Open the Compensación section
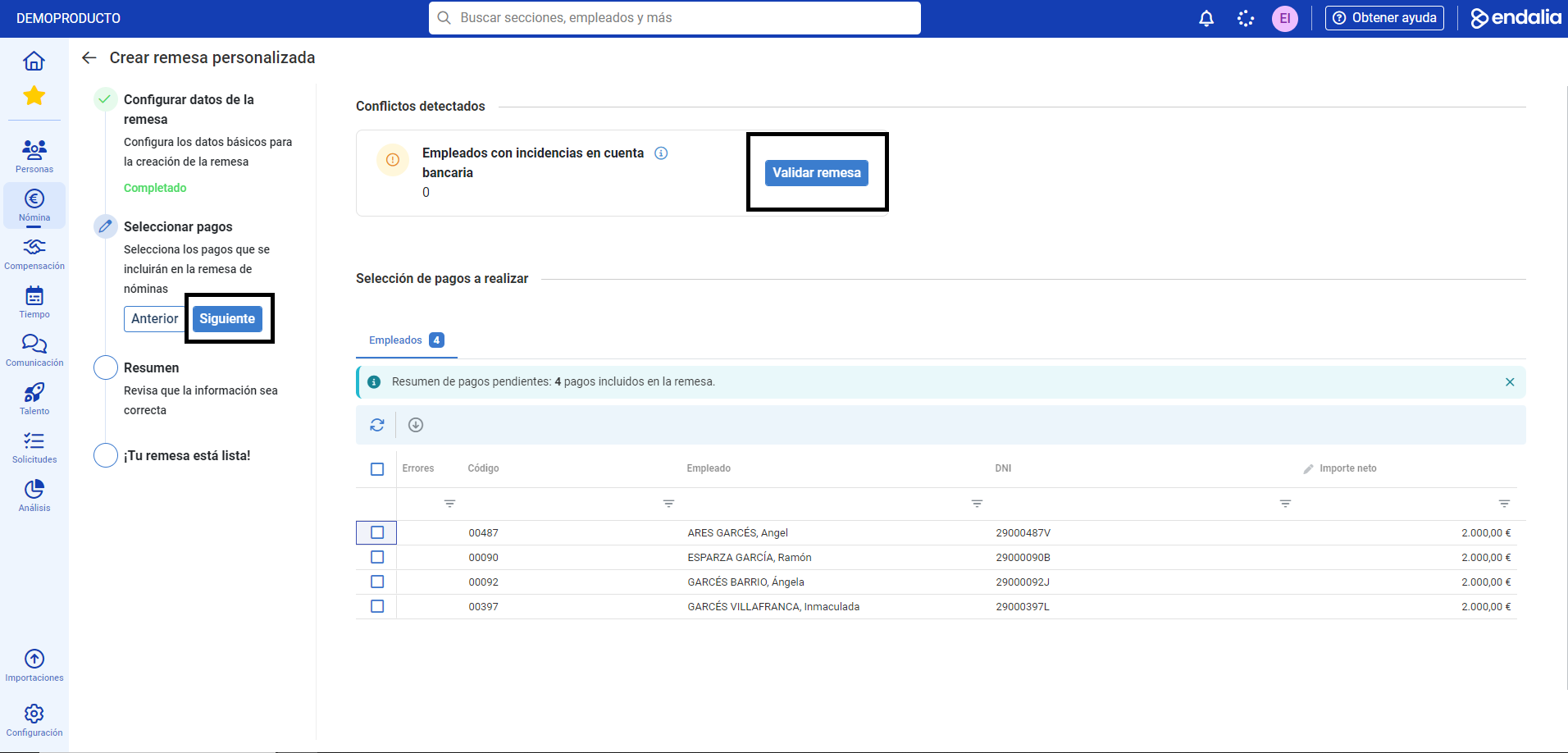 34,253
